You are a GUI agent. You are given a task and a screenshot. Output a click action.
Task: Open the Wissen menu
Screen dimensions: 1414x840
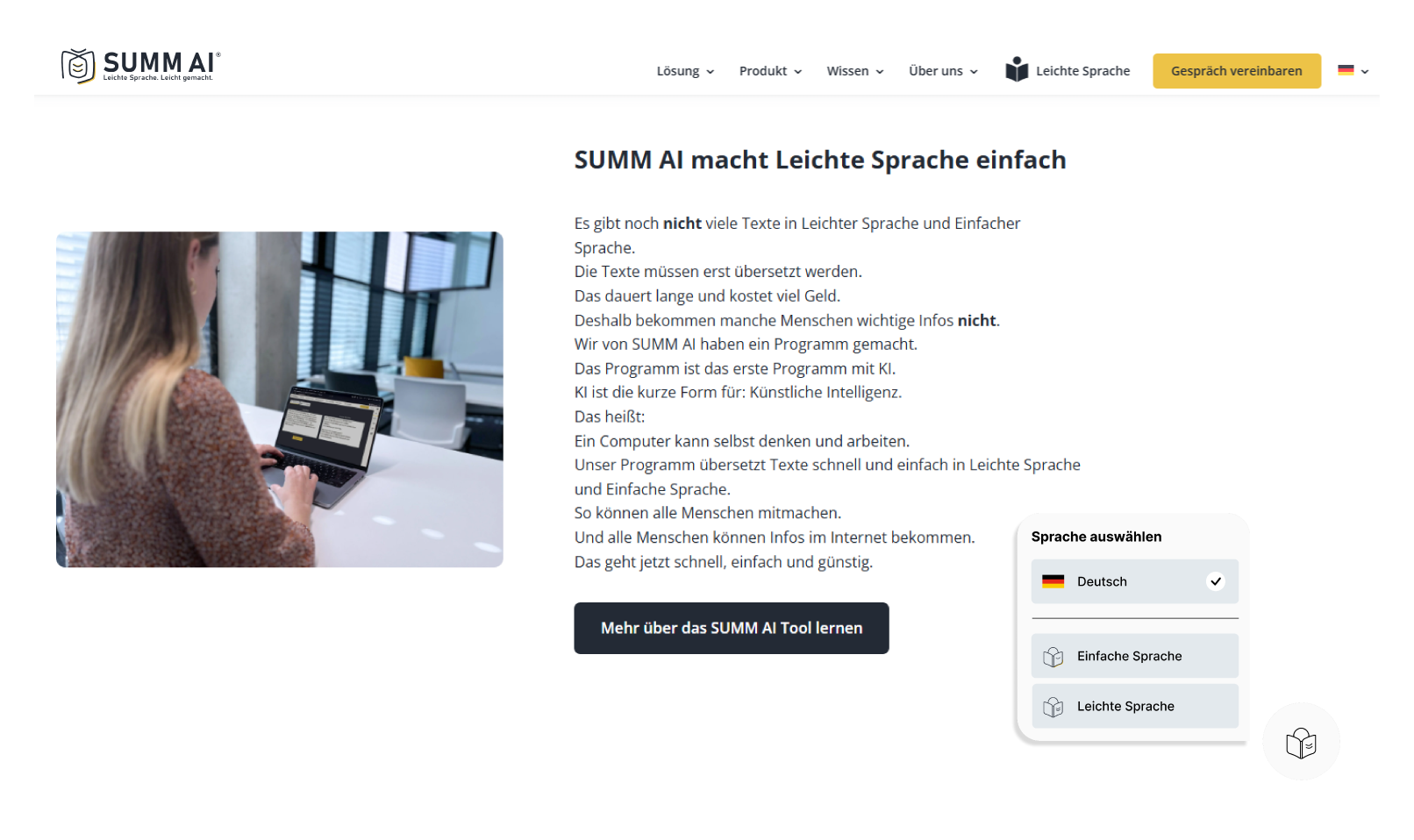855,71
